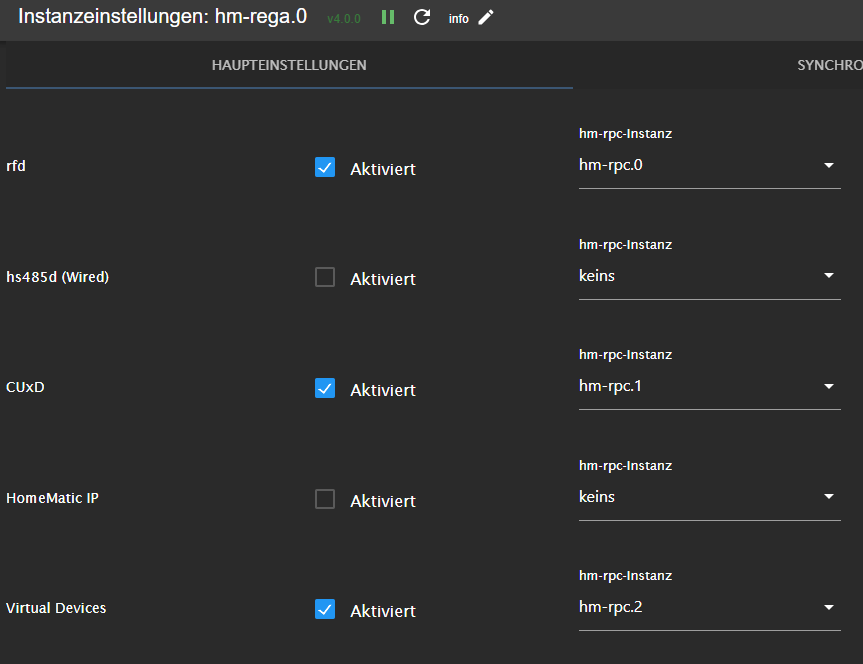Screen dimensions: 863x664
Task: Open the info link in header
Action: [x=458, y=19]
